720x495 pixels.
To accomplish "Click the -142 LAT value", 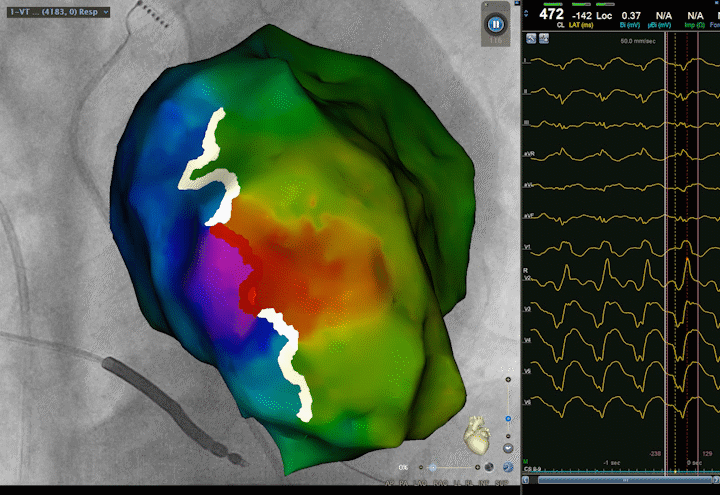I will tap(582, 16).
